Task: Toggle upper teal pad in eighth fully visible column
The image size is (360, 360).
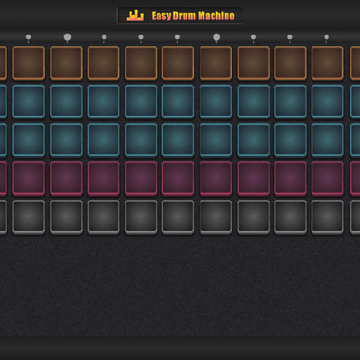Action: point(290,102)
